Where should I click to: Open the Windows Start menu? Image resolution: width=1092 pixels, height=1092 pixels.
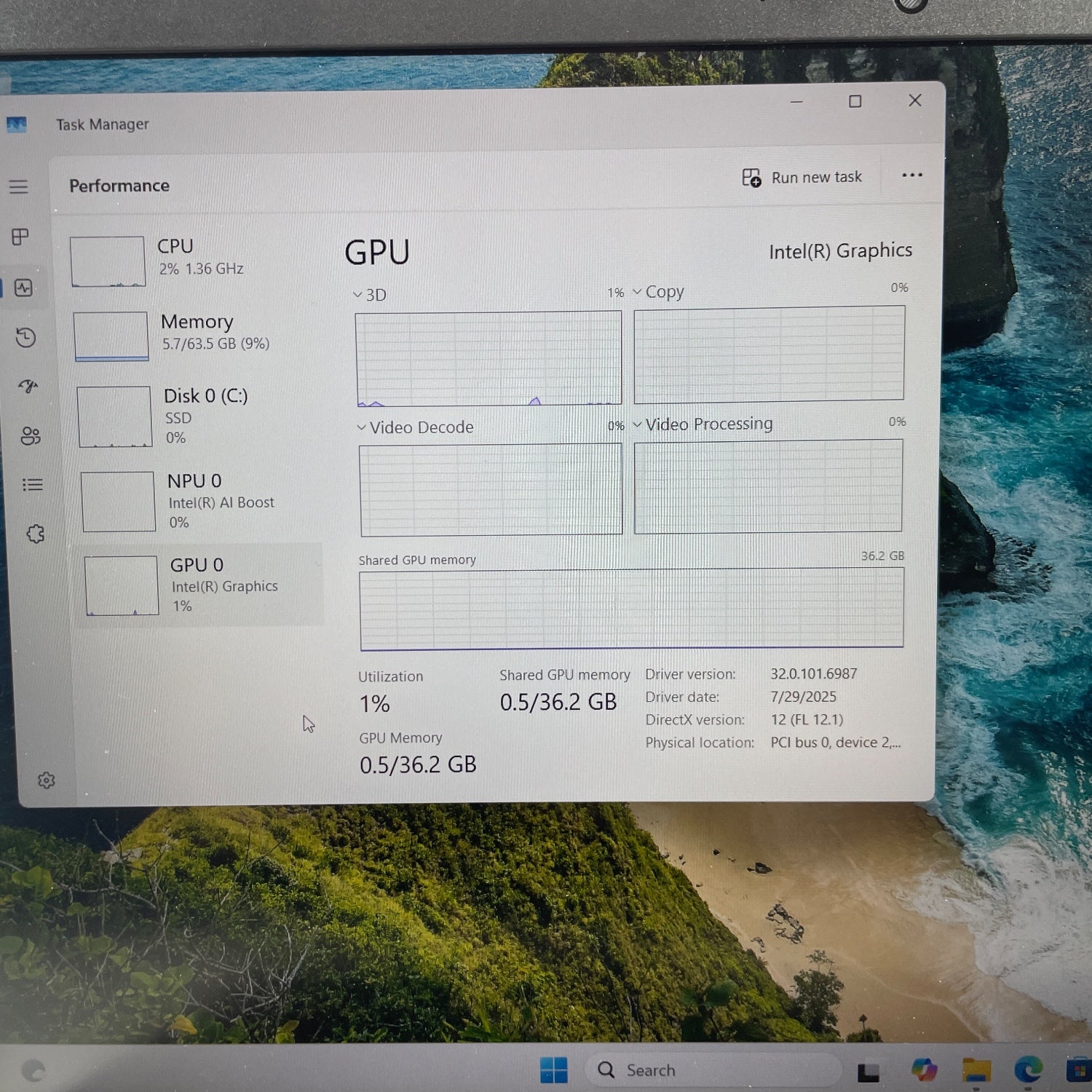point(553,1070)
